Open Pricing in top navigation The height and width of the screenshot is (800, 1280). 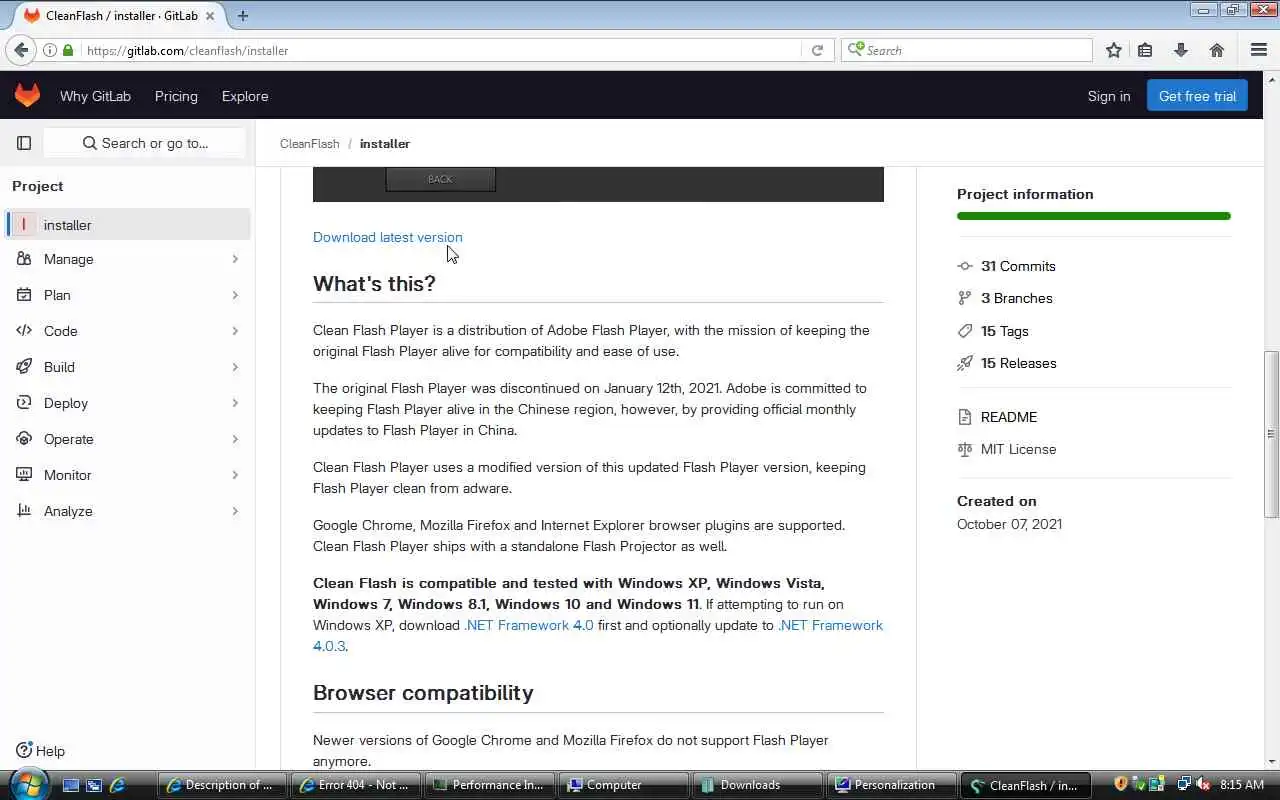(x=176, y=96)
